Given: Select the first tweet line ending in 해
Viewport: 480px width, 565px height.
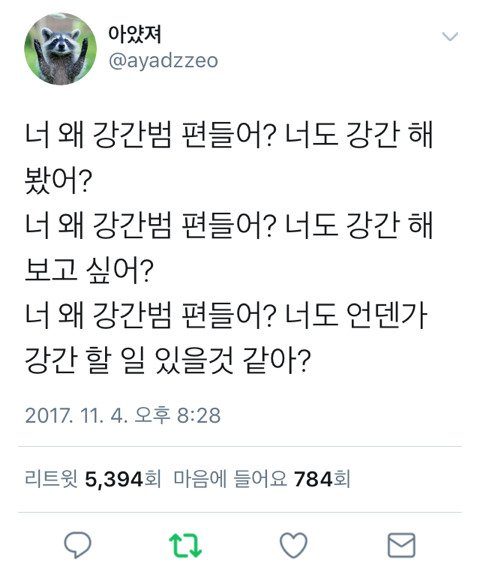Looking at the screenshot, I should [228, 135].
